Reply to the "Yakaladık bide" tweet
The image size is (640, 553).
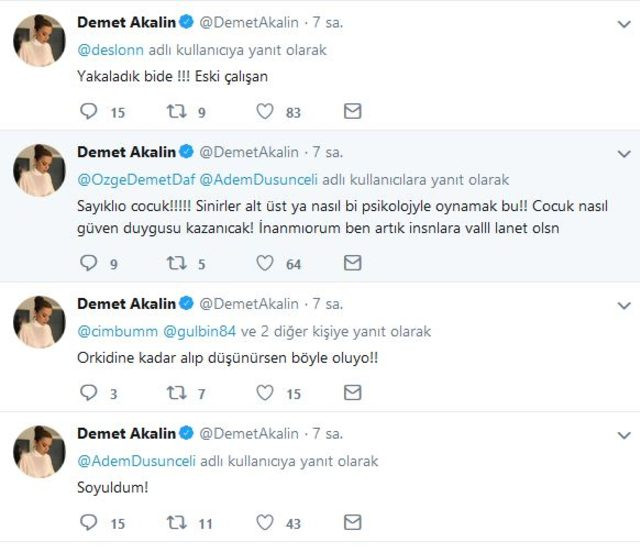[x=88, y=112]
